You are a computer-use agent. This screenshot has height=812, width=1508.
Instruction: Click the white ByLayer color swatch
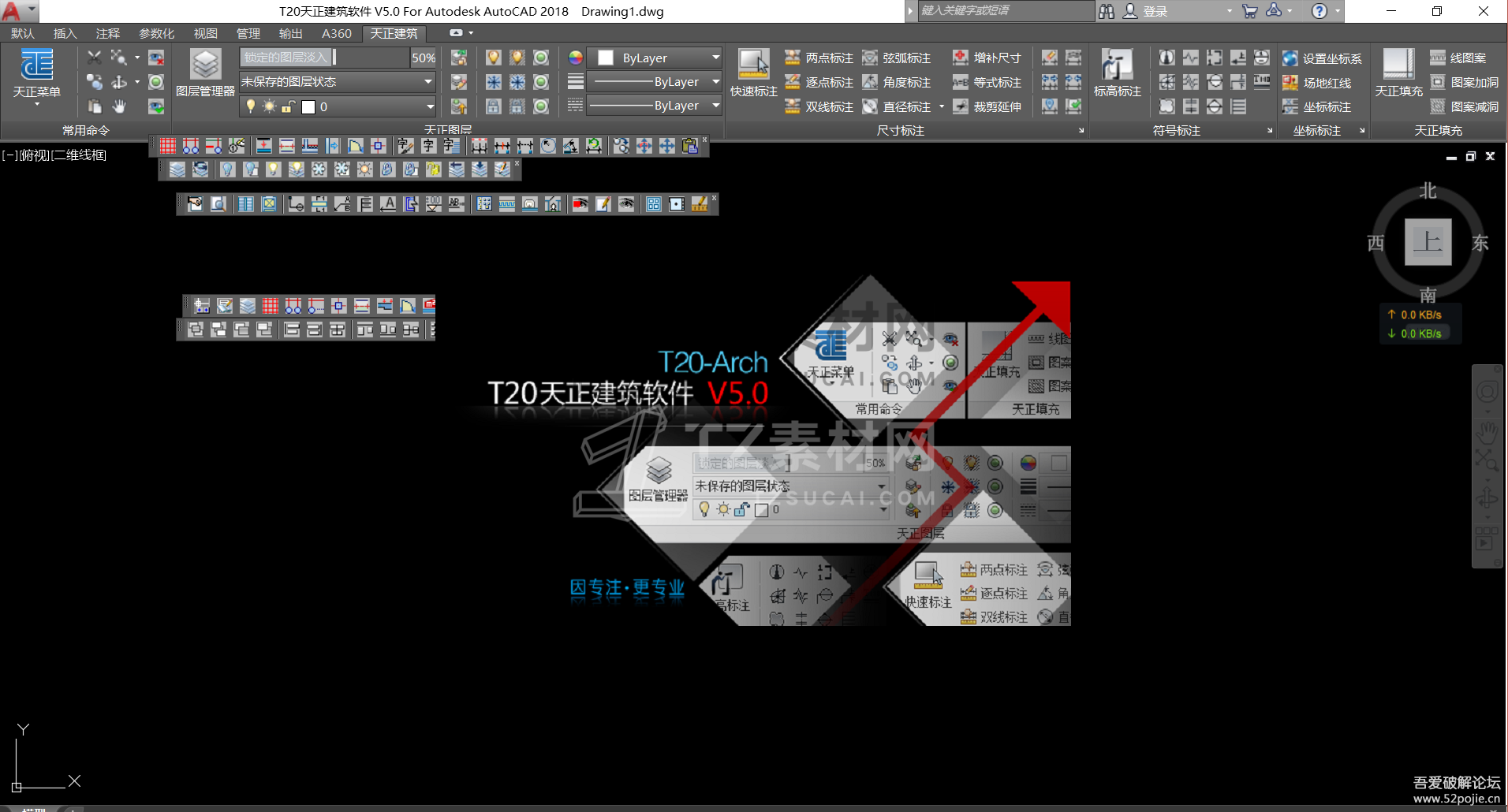606,58
